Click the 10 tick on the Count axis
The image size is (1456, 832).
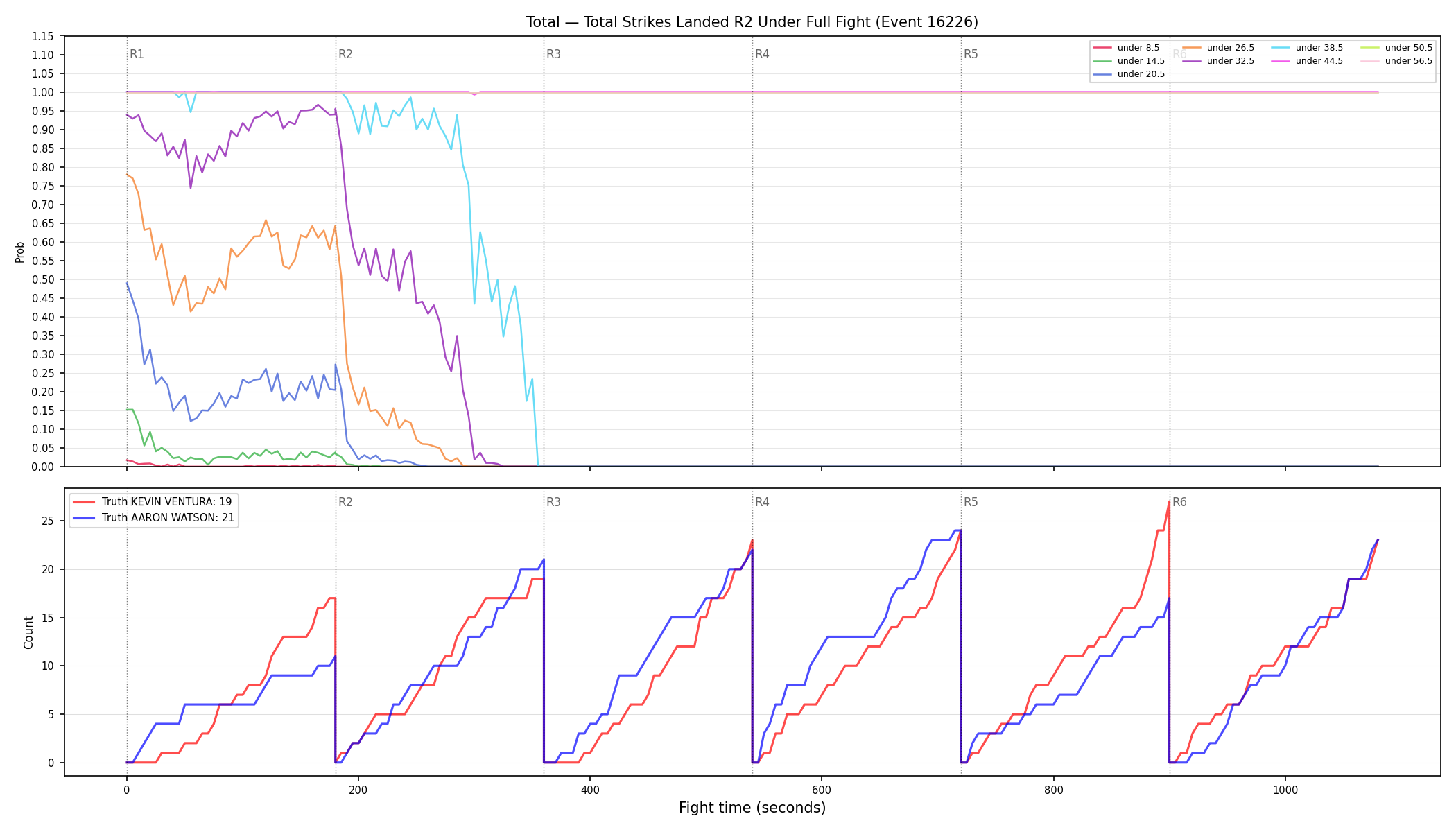[49, 666]
